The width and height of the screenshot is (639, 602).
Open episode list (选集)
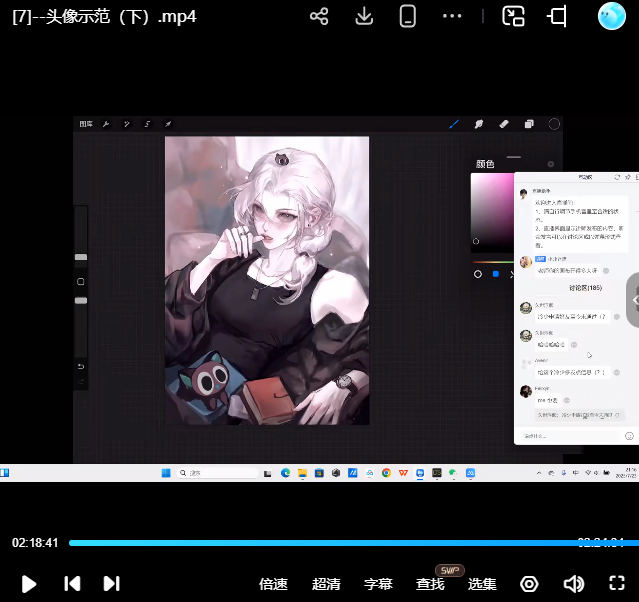[482, 584]
